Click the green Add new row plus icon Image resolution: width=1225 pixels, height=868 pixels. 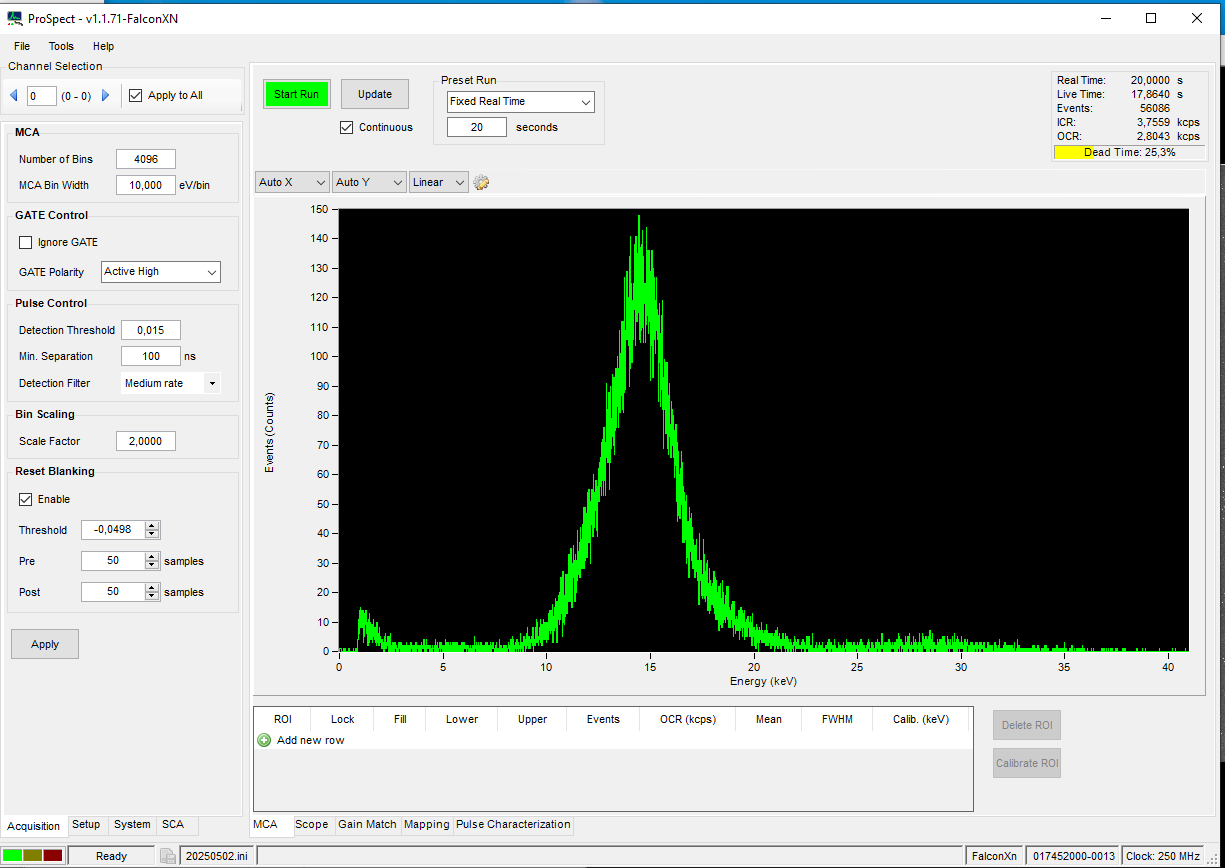(x=264, y=740)
